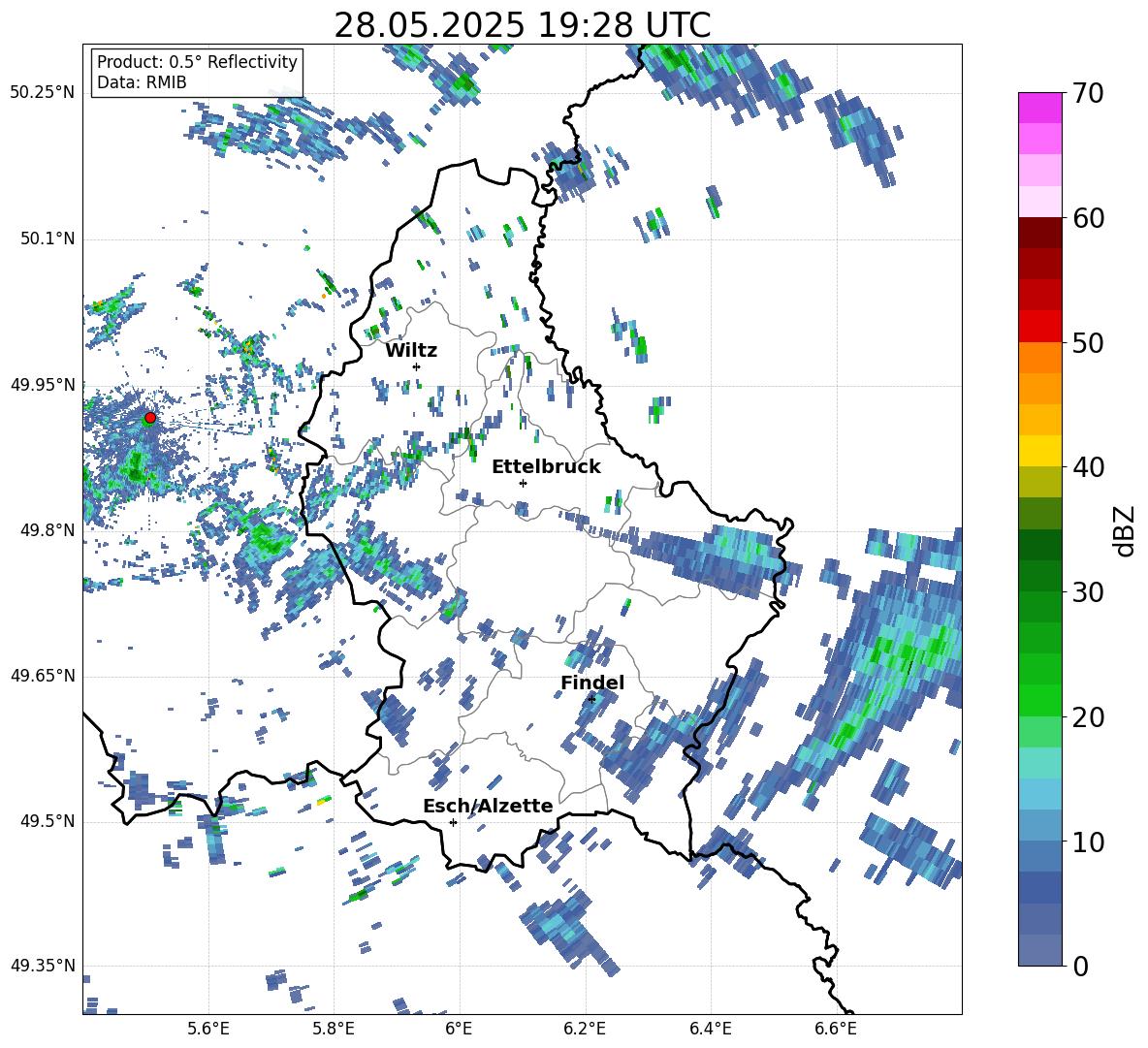Click the bright red colorbar swatch above 50

[1039, 327]
